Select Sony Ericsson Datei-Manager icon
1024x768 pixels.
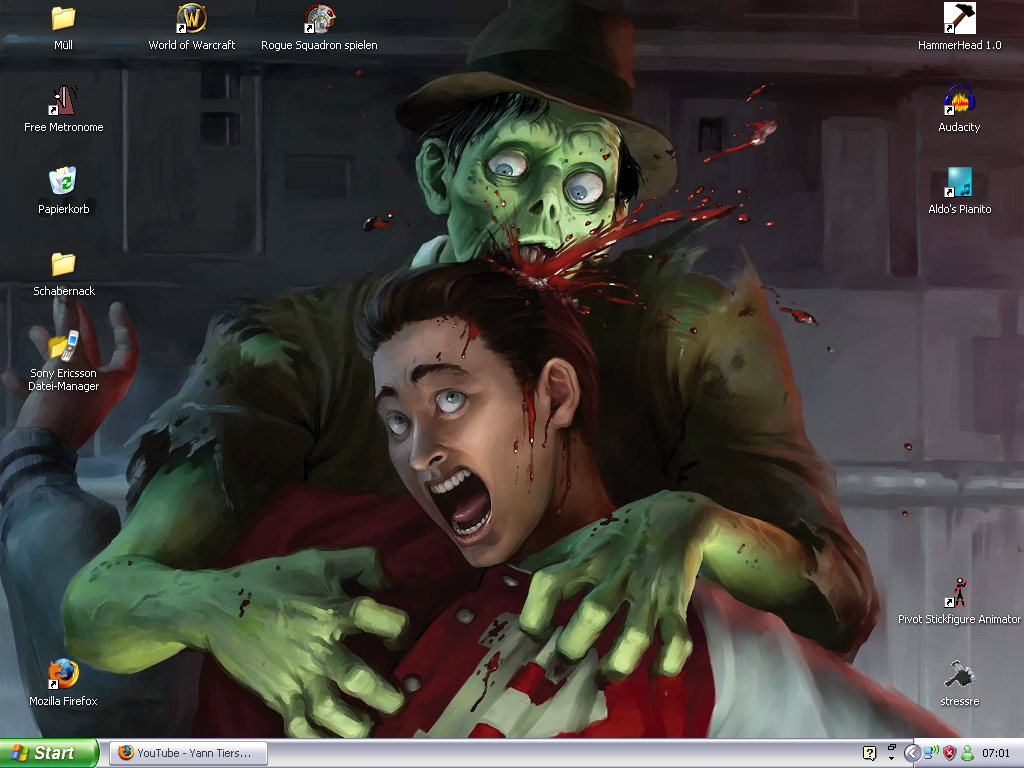tap(63, 346)
